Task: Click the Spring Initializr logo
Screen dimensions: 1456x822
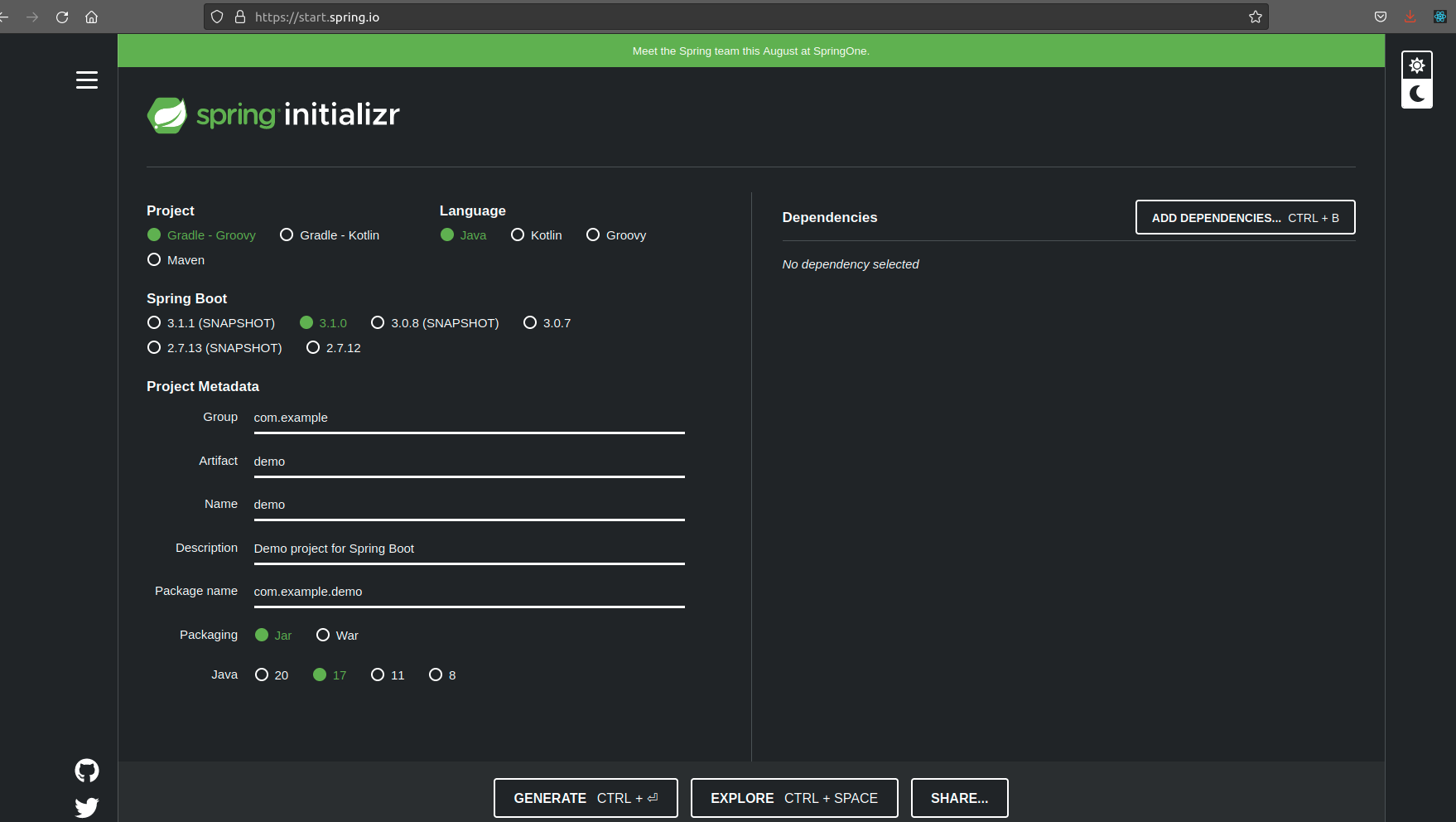Action: tap(273, 115)
